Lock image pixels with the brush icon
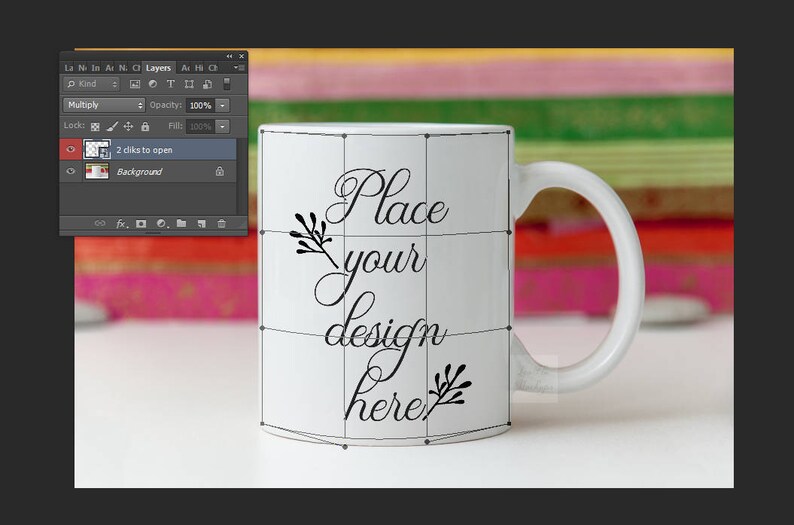The height and width of the screenshot is (525, 794). [112, 126]
